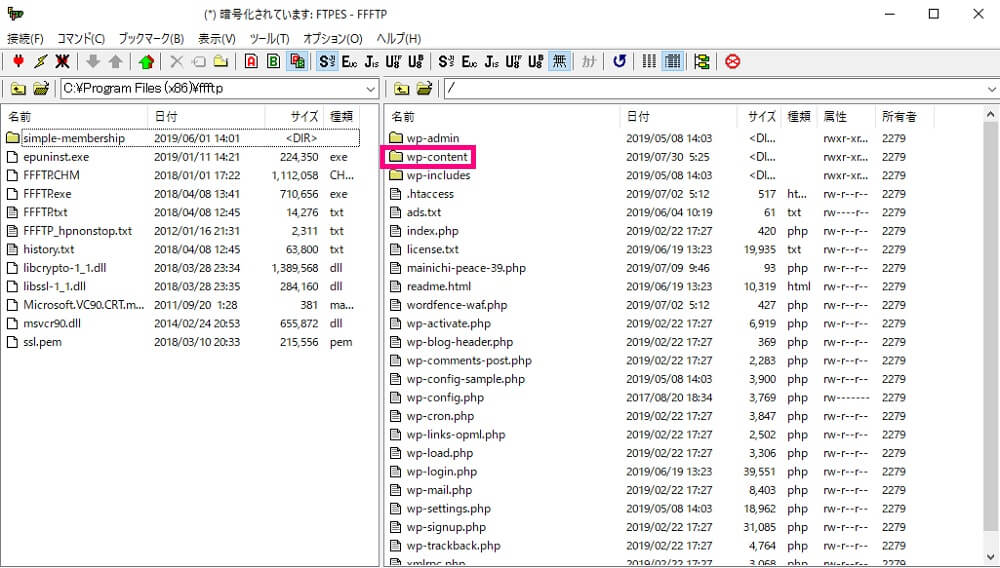Screen dimensions: 1000x568
Task: Select JIS icon in host kanji group
Action: pos(372,61)
